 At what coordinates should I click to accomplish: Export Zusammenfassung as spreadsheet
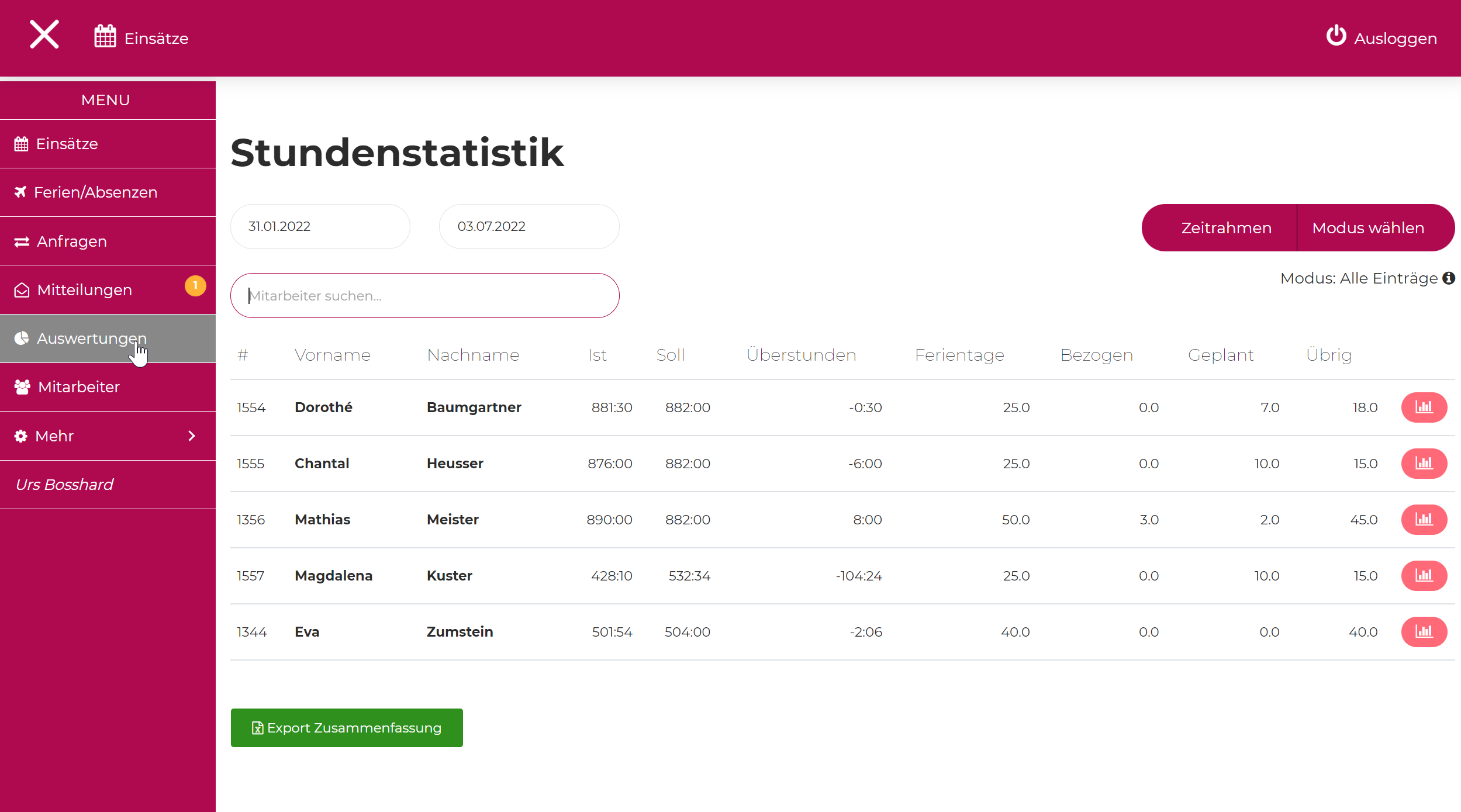(x=347, y=728)
